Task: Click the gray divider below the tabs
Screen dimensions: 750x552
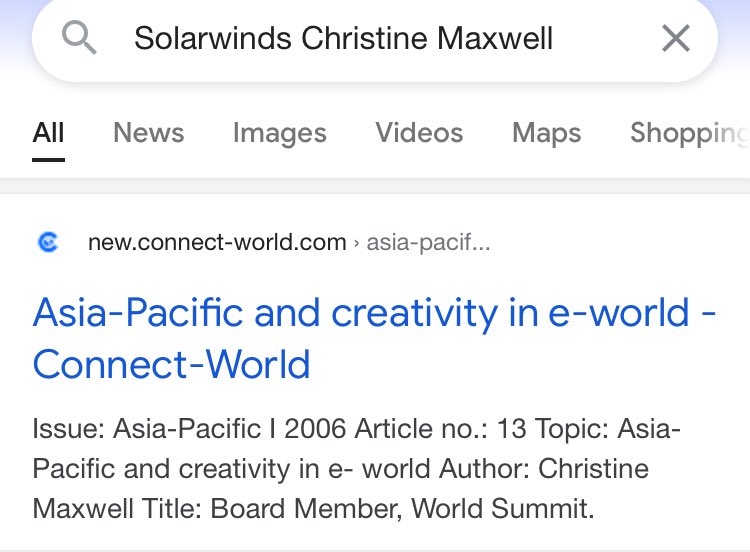Action: (x=375, y=186)
